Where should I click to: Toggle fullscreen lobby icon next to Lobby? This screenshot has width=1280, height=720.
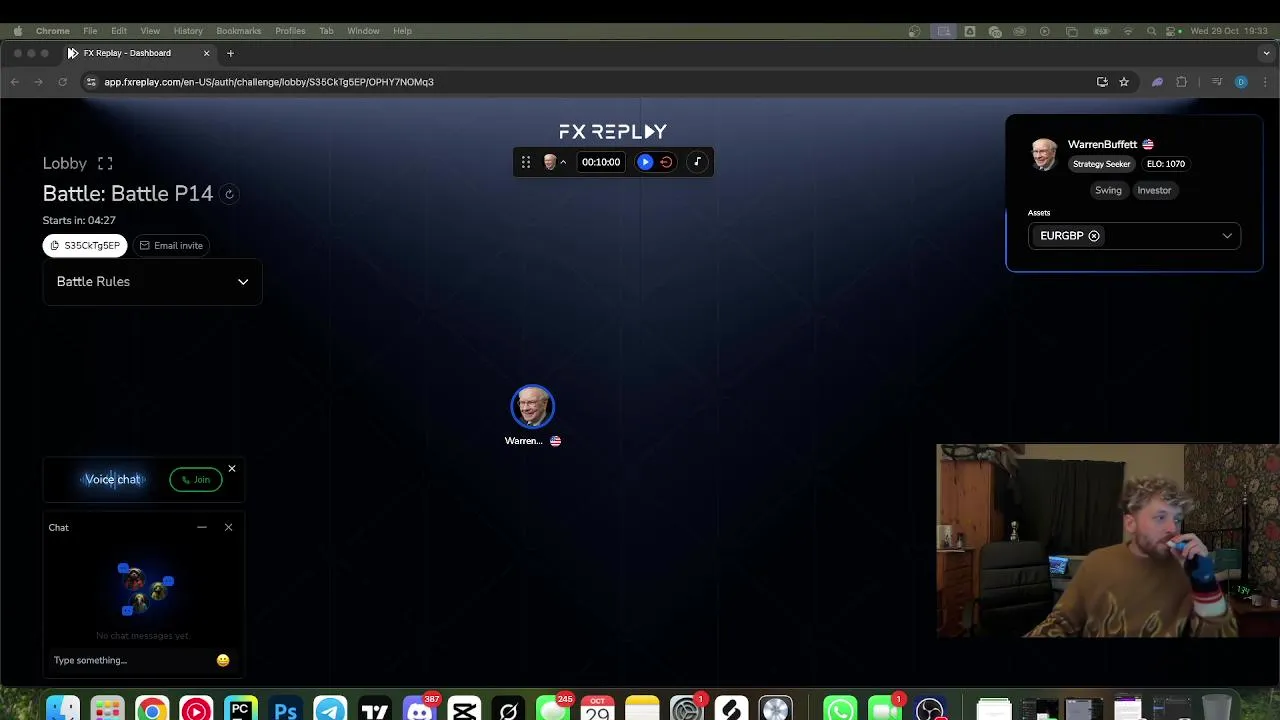[x=105, y=163]
